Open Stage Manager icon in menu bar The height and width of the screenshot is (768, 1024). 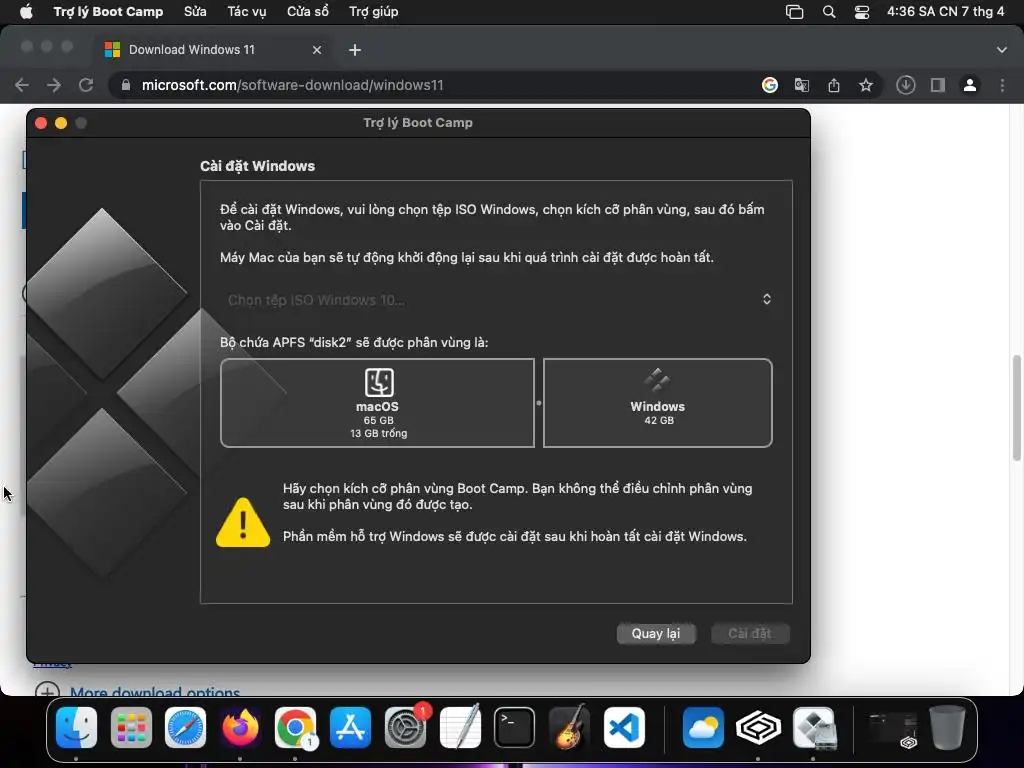pos(794,12)
